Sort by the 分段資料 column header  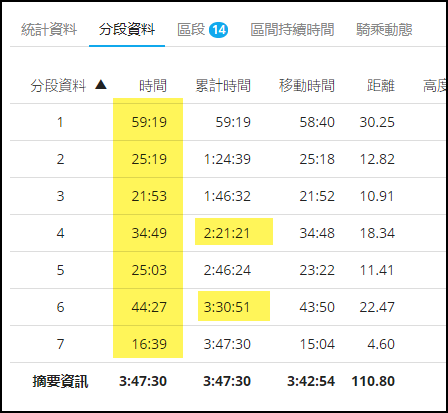(x=58, y=86)
